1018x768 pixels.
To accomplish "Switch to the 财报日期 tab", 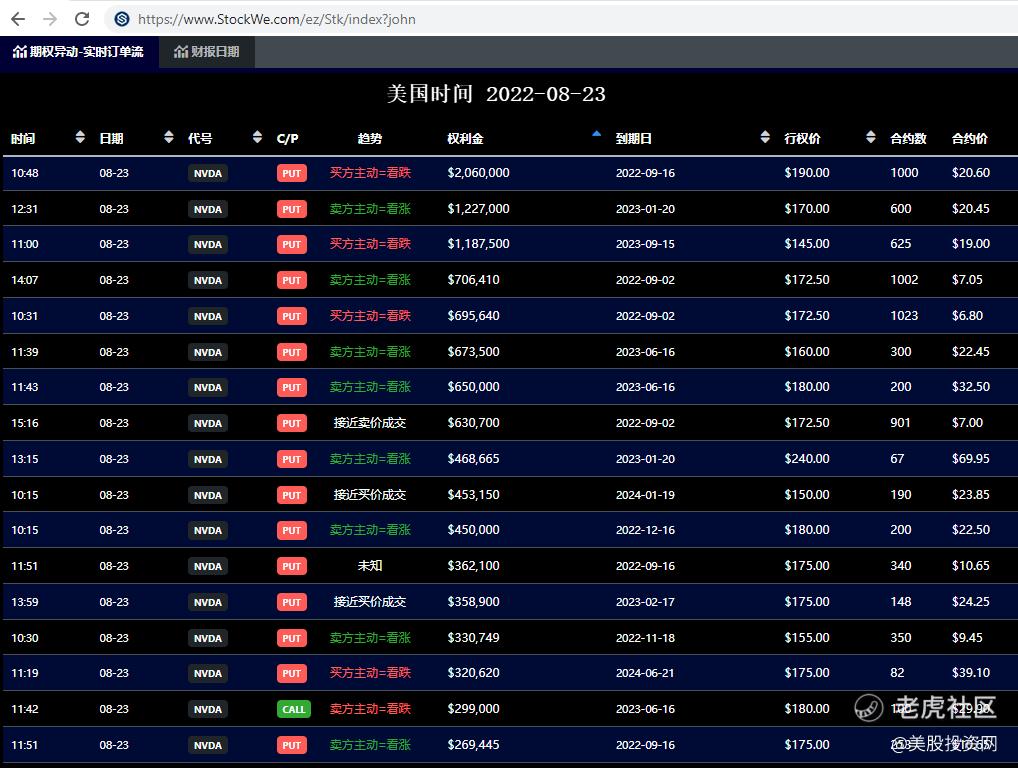I will click(x=207, y=52).
